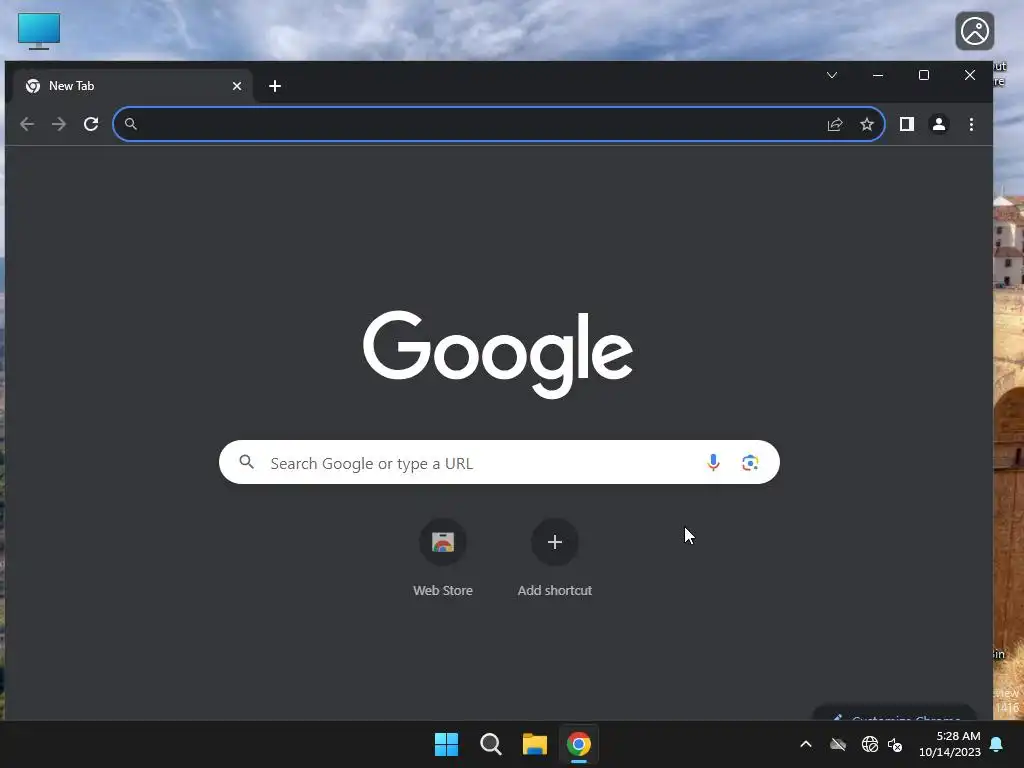The height and width of the screenshot is (768, 1024).
Task: Click the OneDrive cloud tray icon
Action: 838,744
